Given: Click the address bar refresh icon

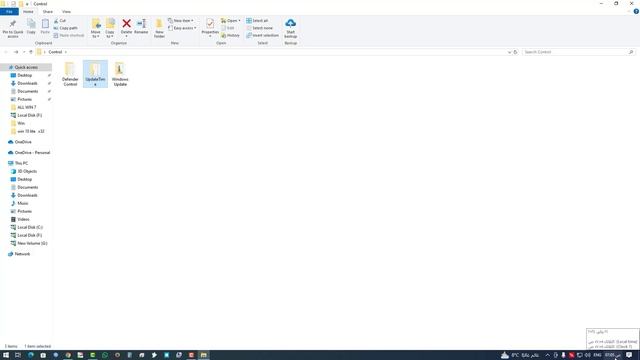Looking at the screenshot, I should [516, 52].
